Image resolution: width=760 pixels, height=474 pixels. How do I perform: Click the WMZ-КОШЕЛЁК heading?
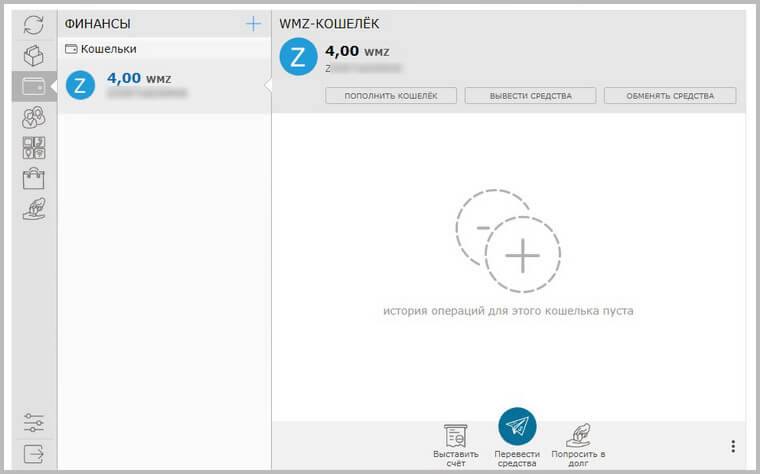pos(329,23)
